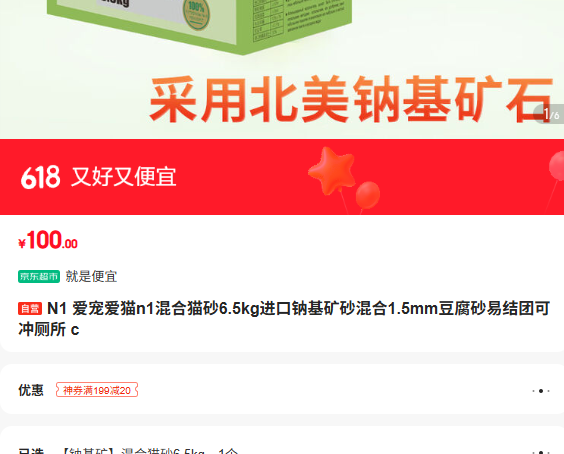This screenshot has height=454, width=564.
Task: Click the 1/6 image counter badge
Action: coord(549,115)
